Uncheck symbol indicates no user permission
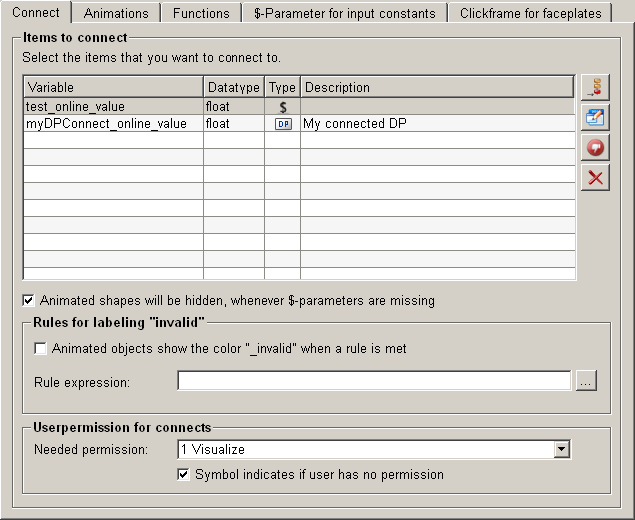The image size is (635, 520). coord(184,475)
